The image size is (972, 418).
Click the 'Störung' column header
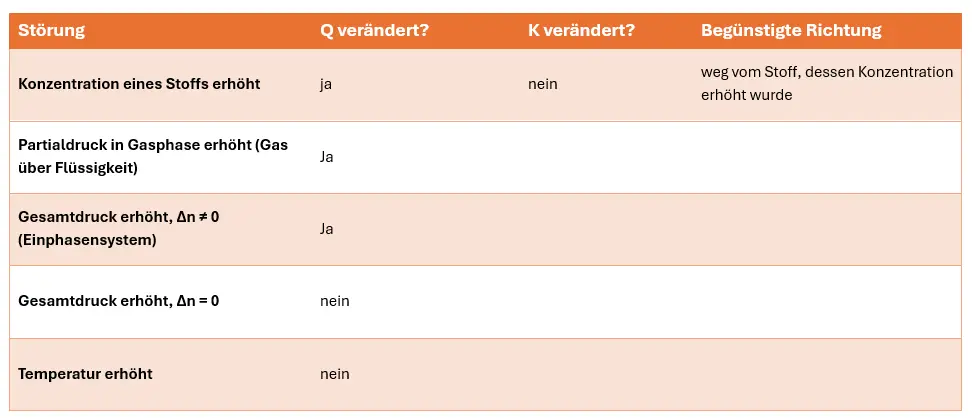(52, 30)
